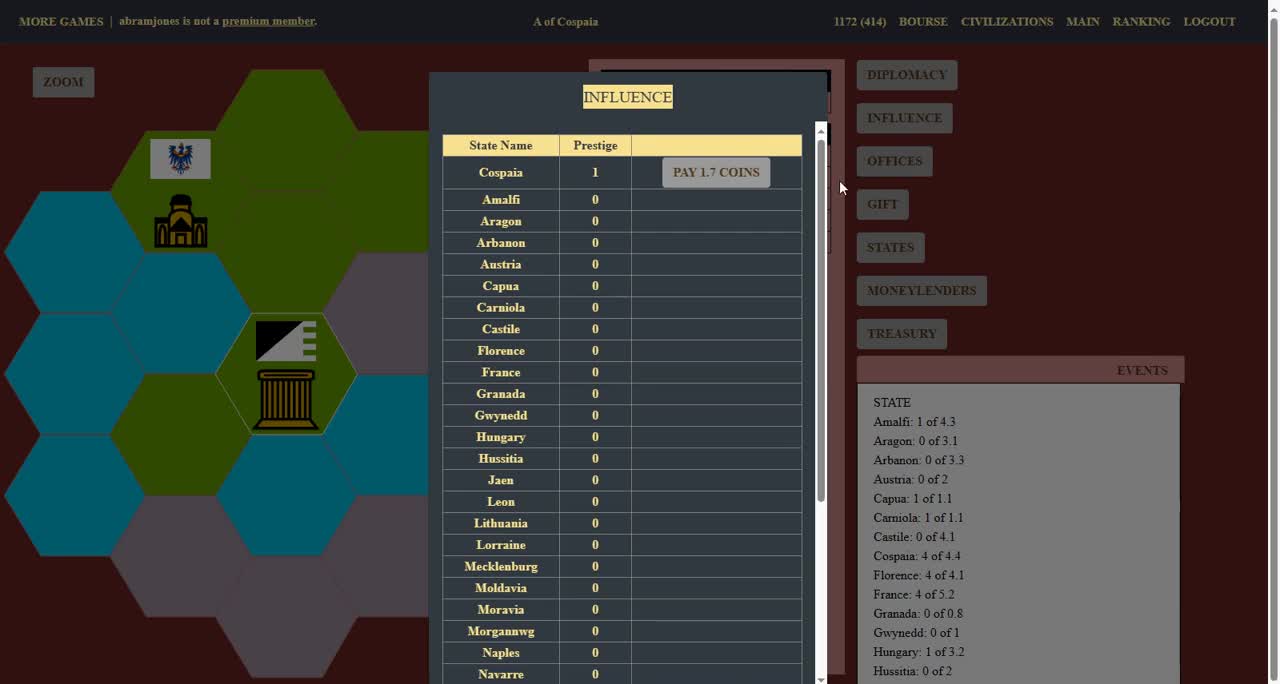Go to Bourse in top navigation

point(922,21)
